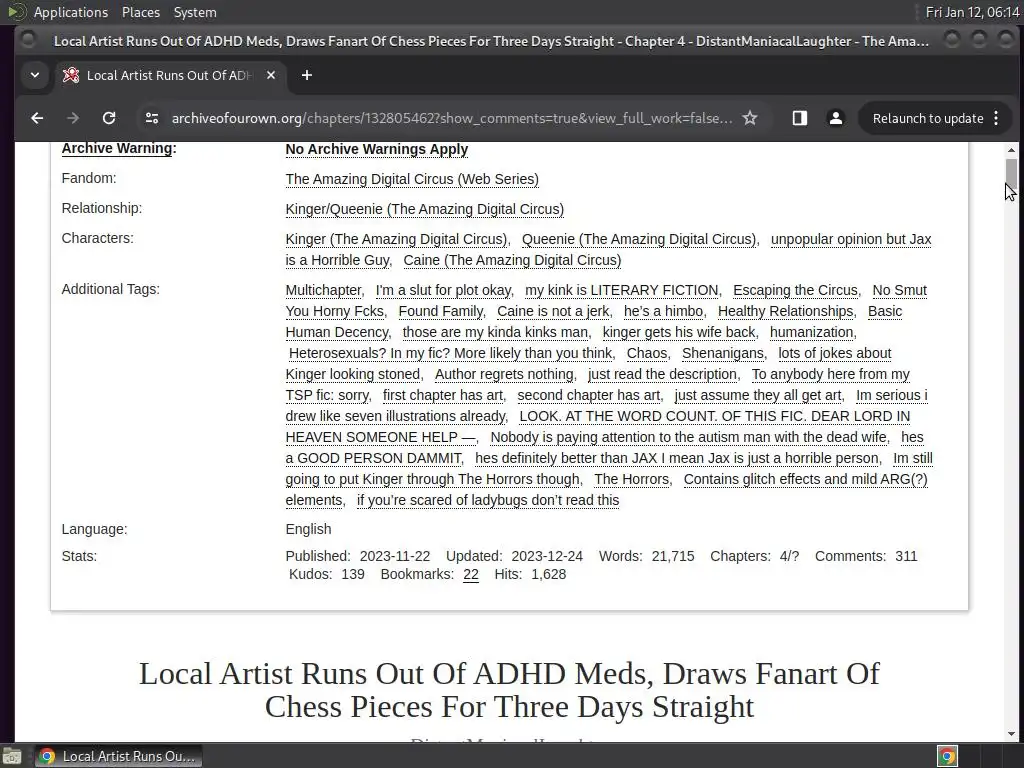Click Author regrets nothing tag

point(504,374)
